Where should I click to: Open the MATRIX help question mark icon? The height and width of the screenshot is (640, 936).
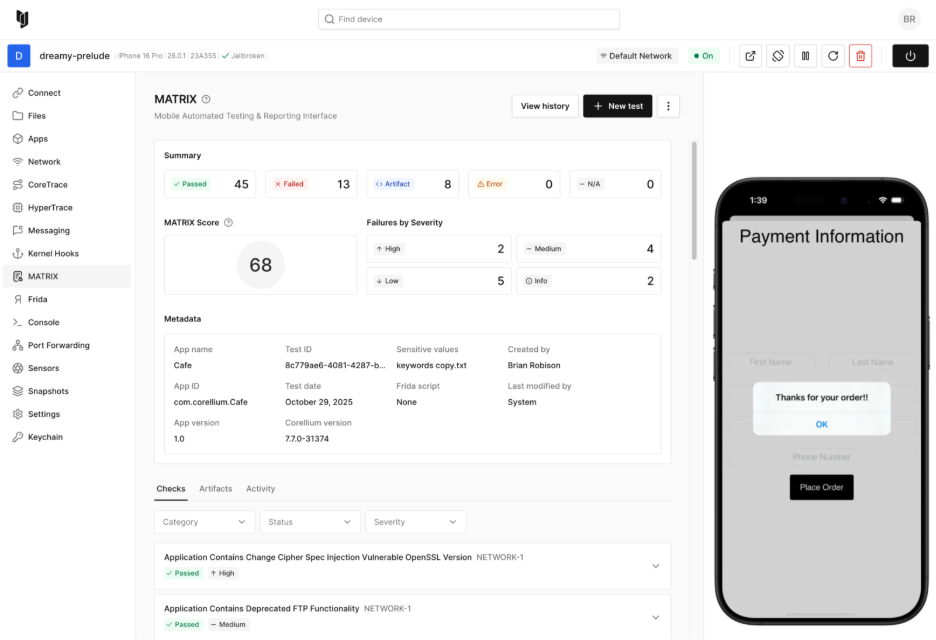[x=206, y=99]
